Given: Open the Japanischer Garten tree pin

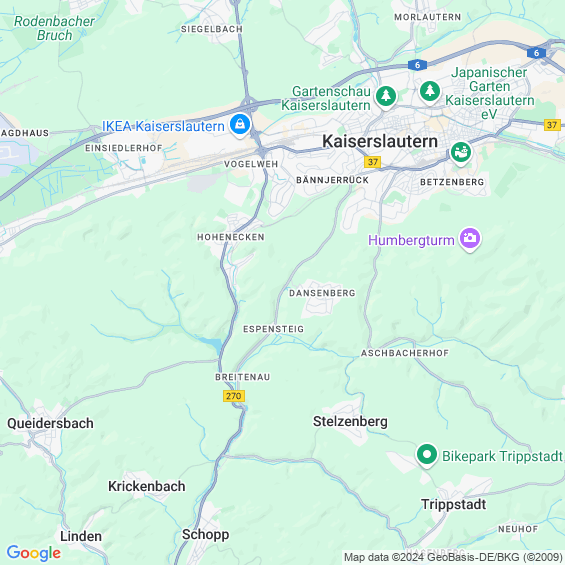Looking at the screenshot, I should click(x=430, y=92).
